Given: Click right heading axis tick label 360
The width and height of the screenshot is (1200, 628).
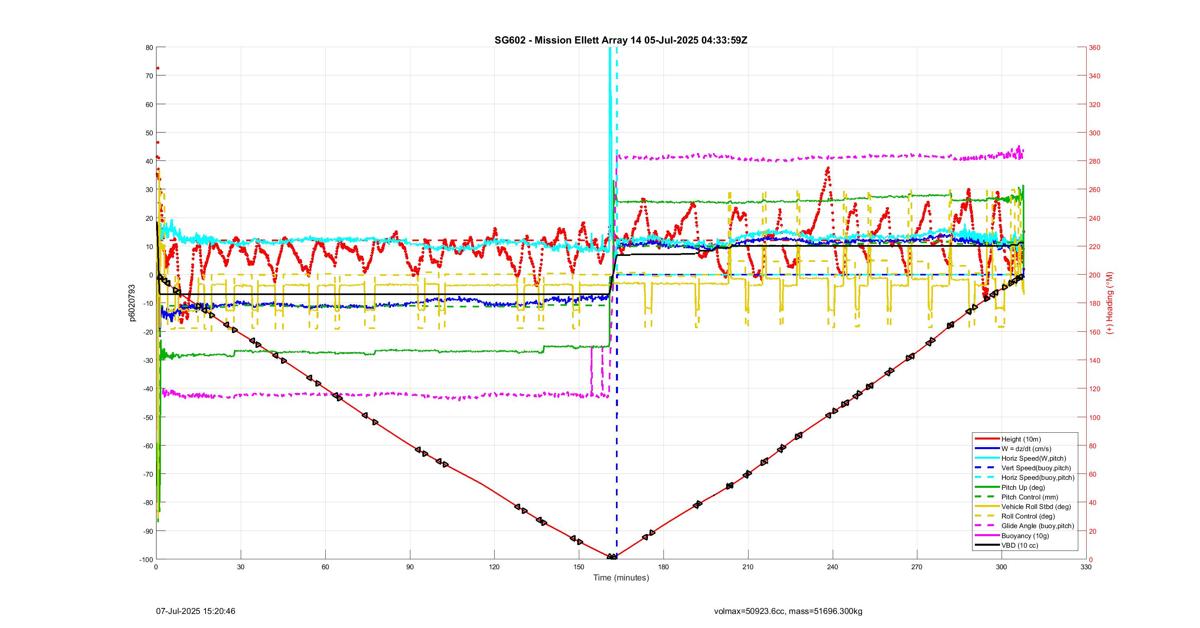Looking at the screenshot, I should (1095, 48).
